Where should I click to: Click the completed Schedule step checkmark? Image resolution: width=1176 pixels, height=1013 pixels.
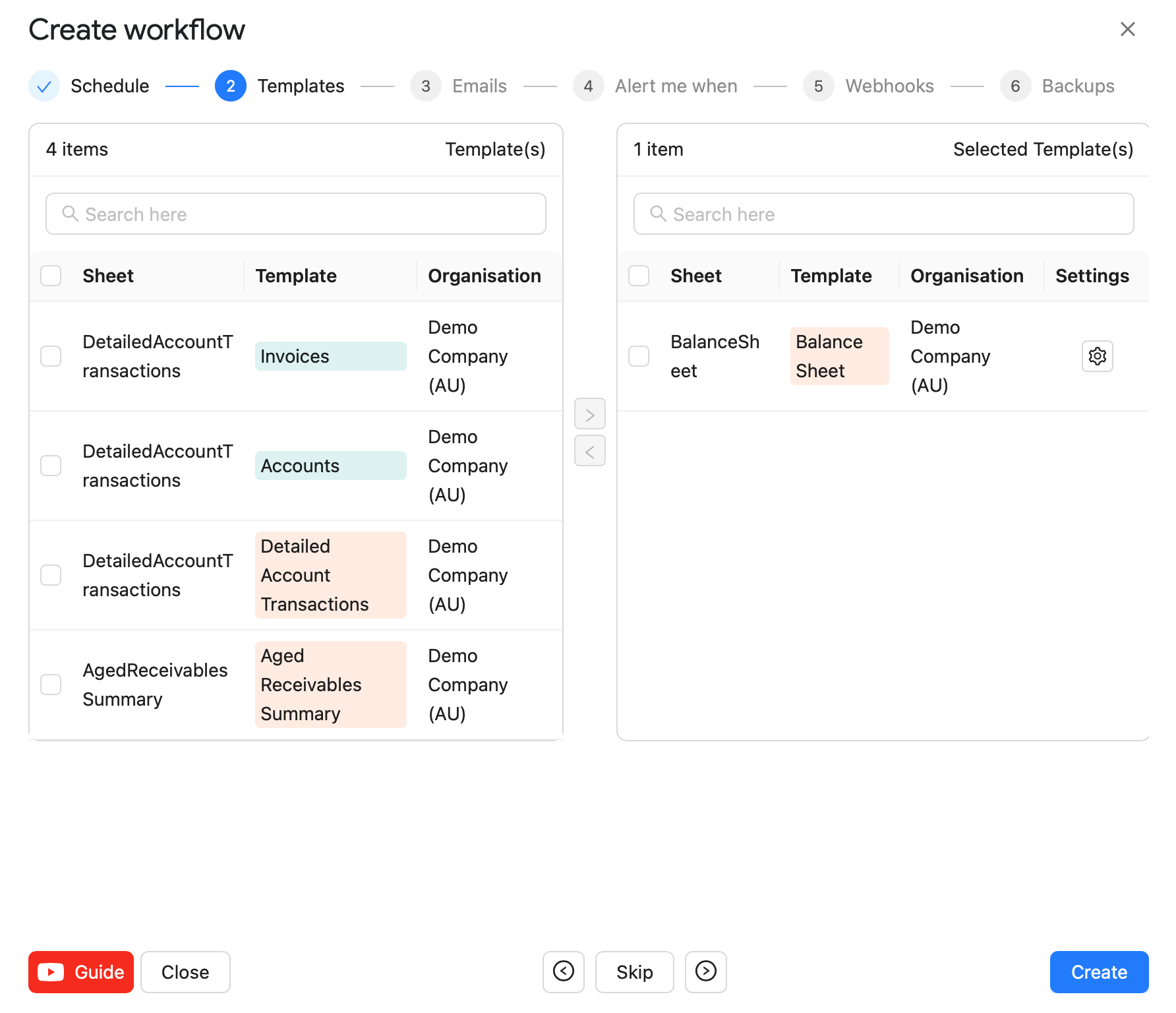click(44, 86)
